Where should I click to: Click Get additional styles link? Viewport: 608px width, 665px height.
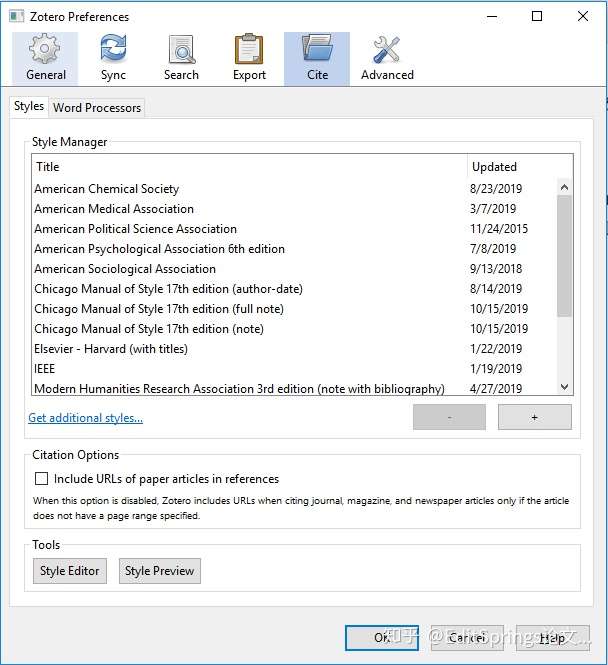[x=86, y=418]
